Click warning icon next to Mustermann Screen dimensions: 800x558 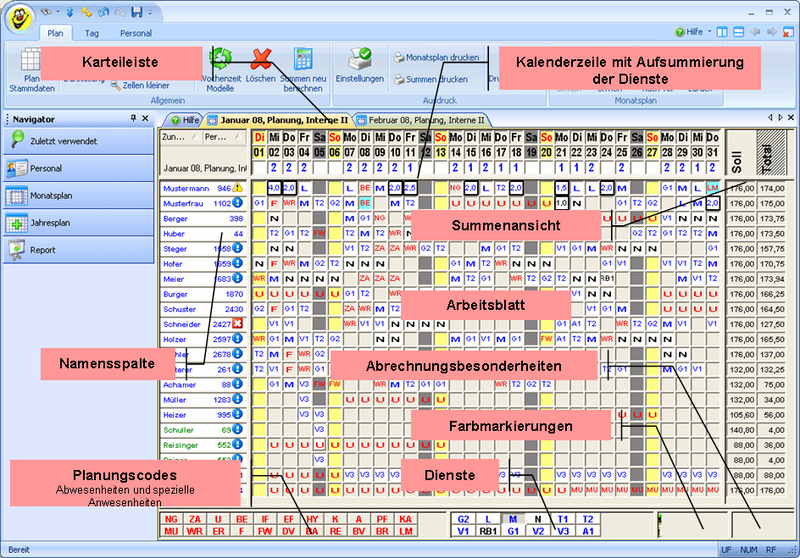pyautogui.click(x=238, y=187)
